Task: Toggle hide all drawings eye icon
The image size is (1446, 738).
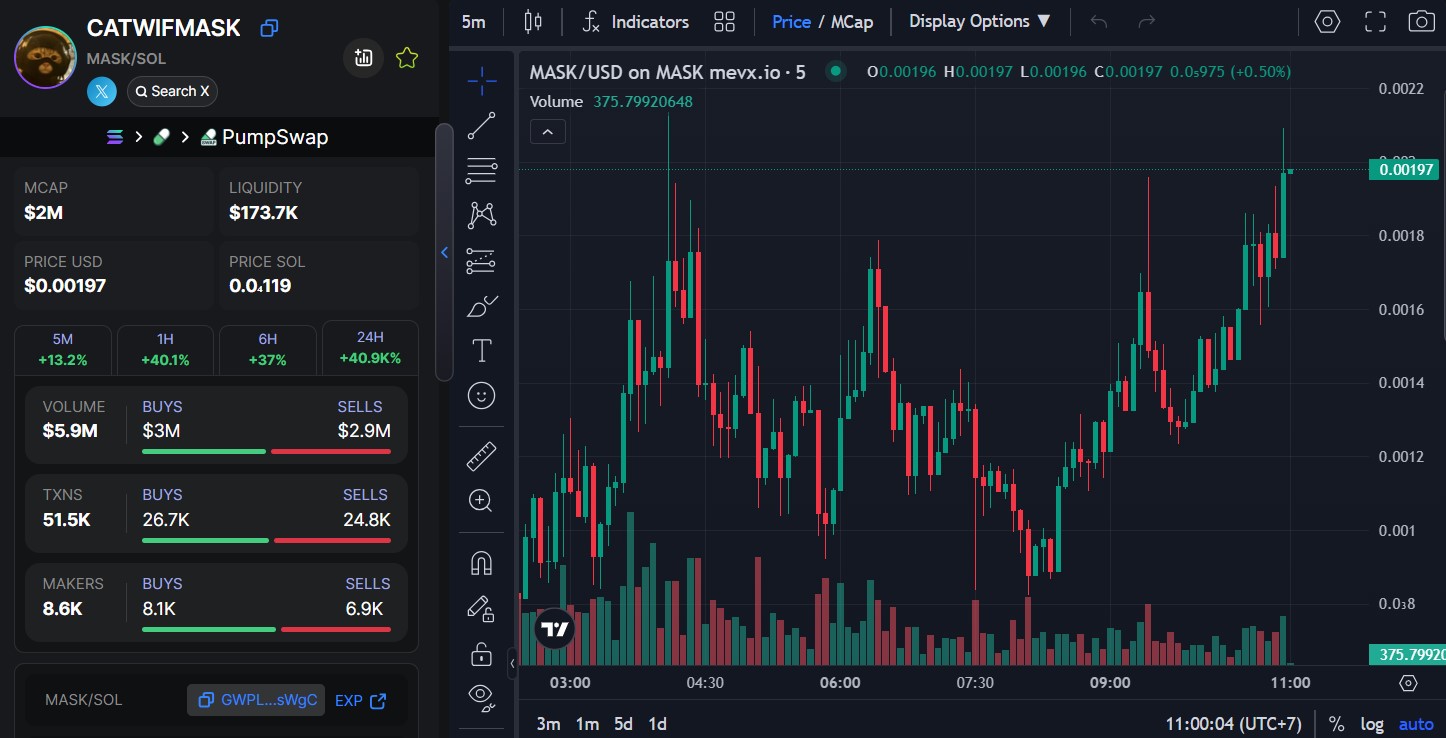Action: point(481,697)
